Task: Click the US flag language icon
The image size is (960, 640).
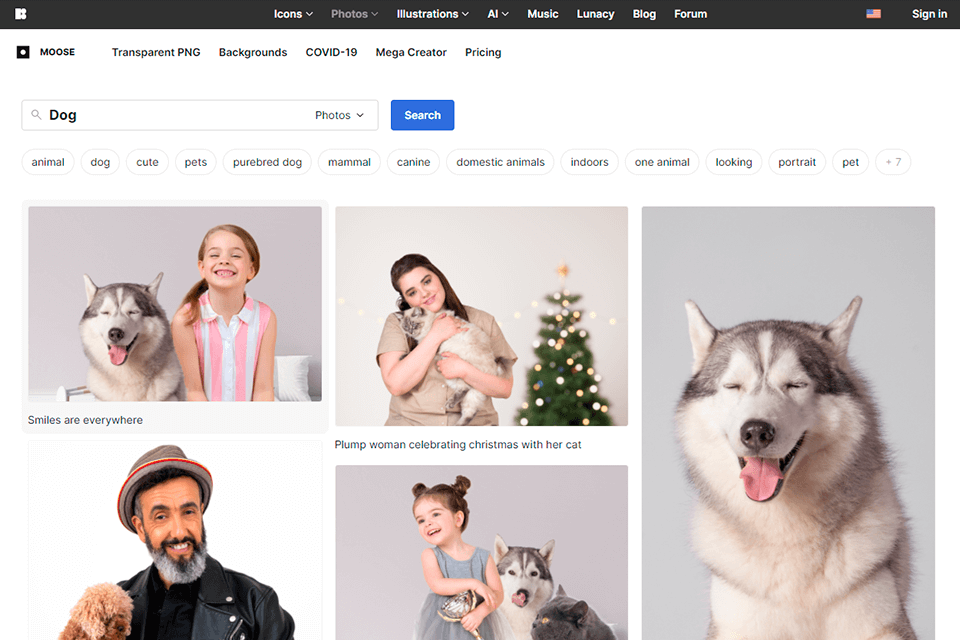Action: tap(873, 13)
